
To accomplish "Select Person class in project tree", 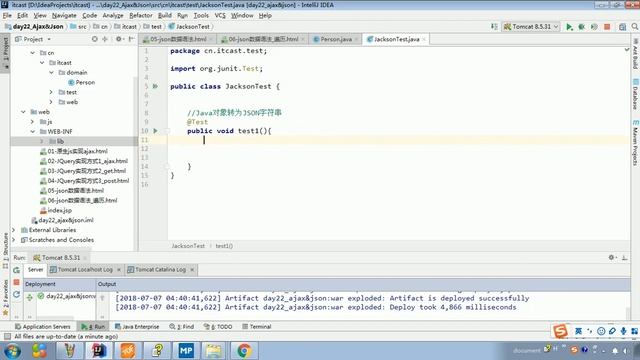I will click(82, 82).
